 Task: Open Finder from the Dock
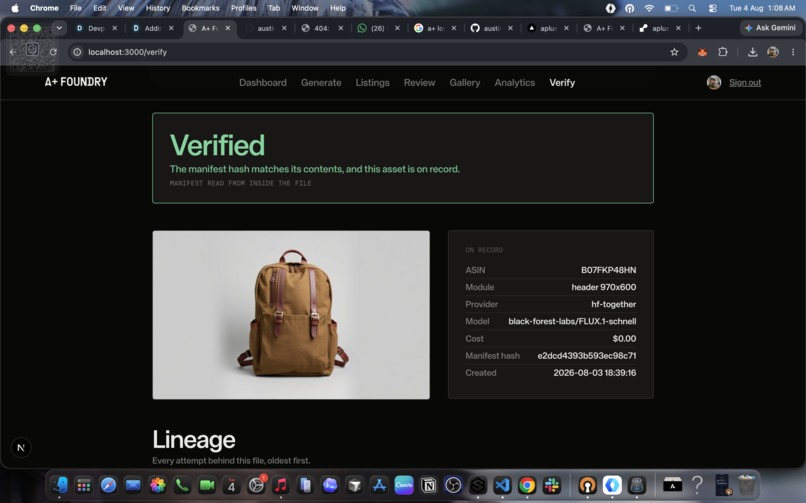[x=60, y=485]
